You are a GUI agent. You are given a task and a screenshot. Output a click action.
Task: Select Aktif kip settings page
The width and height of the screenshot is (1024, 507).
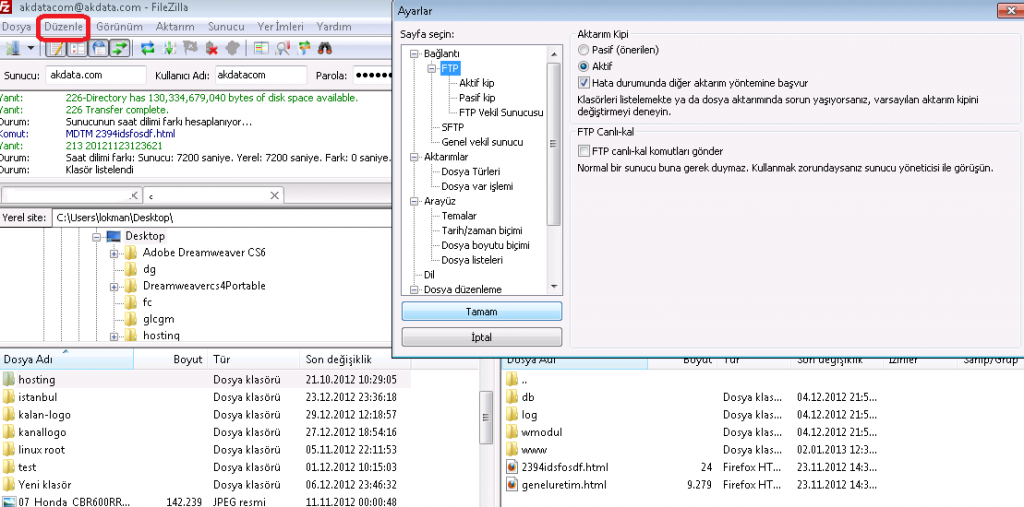click(476, 83)
